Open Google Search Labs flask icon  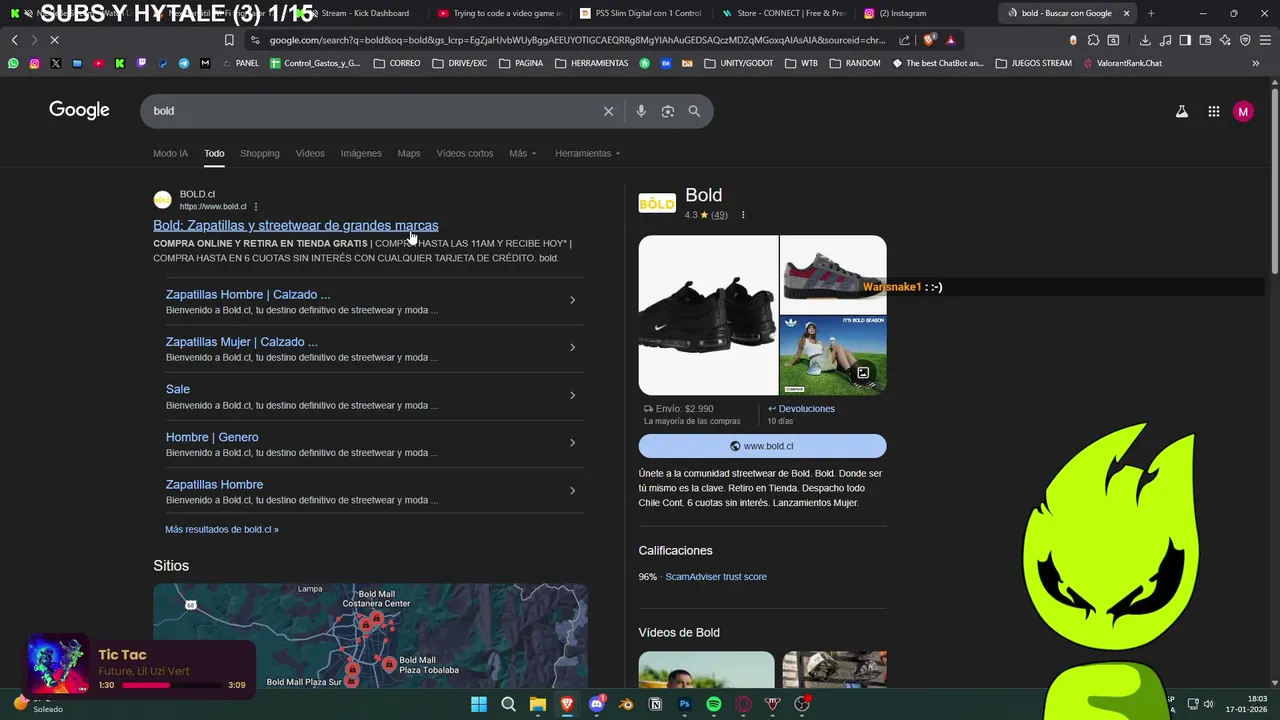pos(1182,112)
